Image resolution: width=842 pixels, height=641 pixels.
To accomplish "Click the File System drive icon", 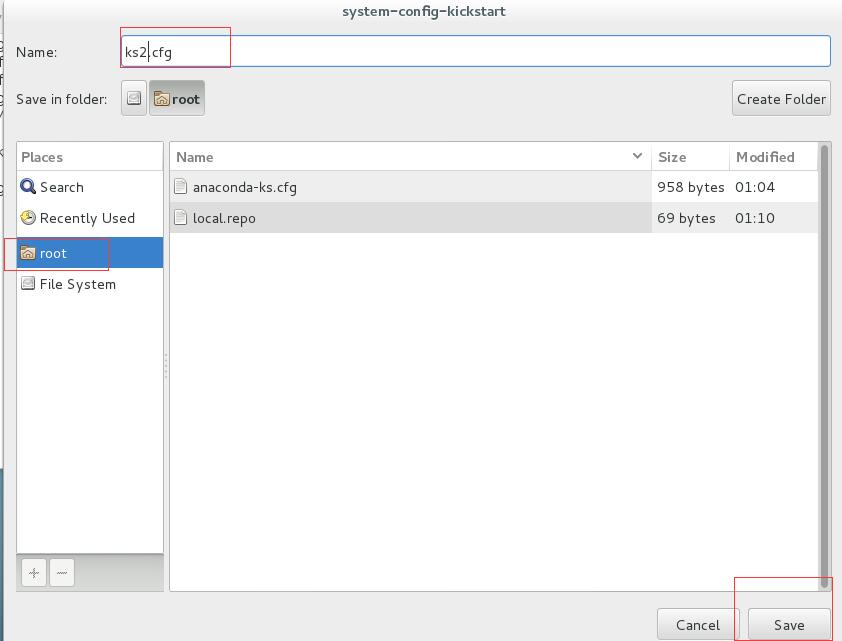I will [28, 283].
